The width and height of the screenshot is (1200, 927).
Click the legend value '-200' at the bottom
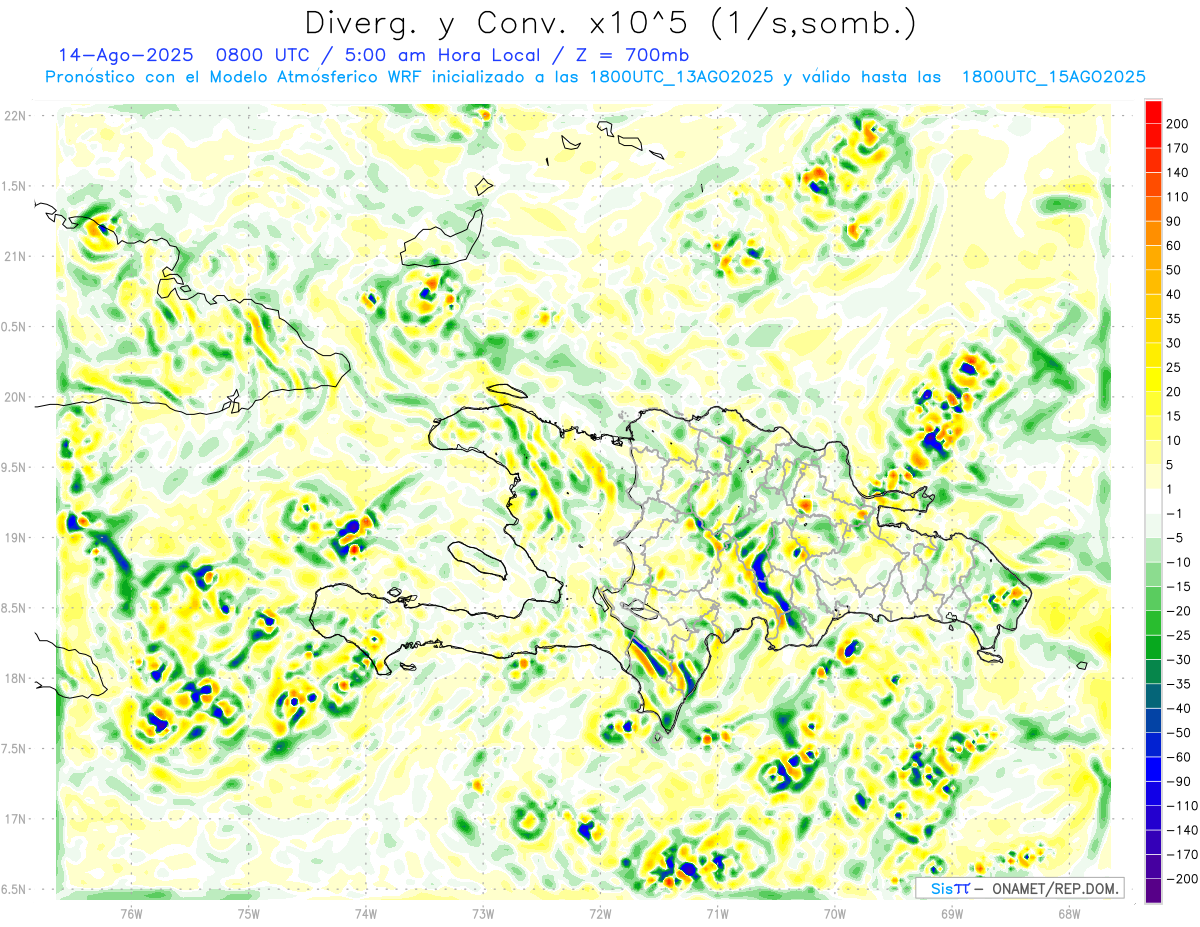pos(1182,880)
